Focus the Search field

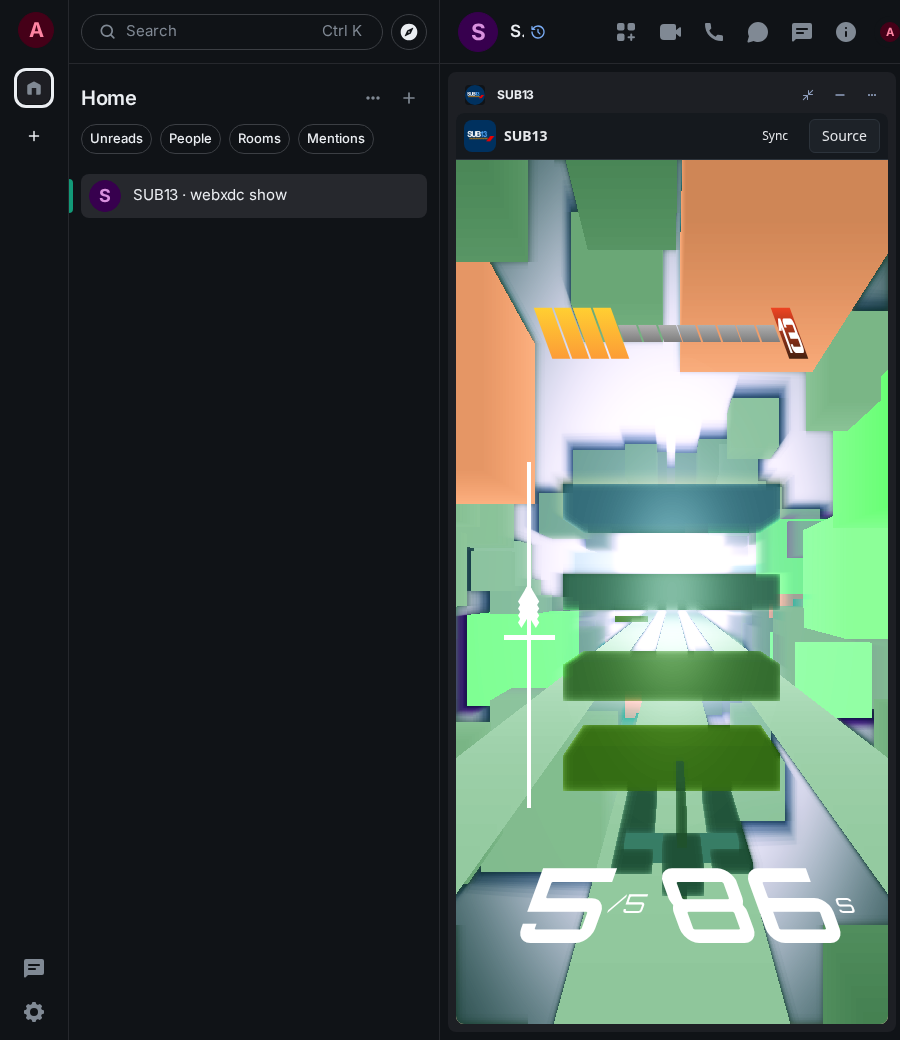click(231, 32)
